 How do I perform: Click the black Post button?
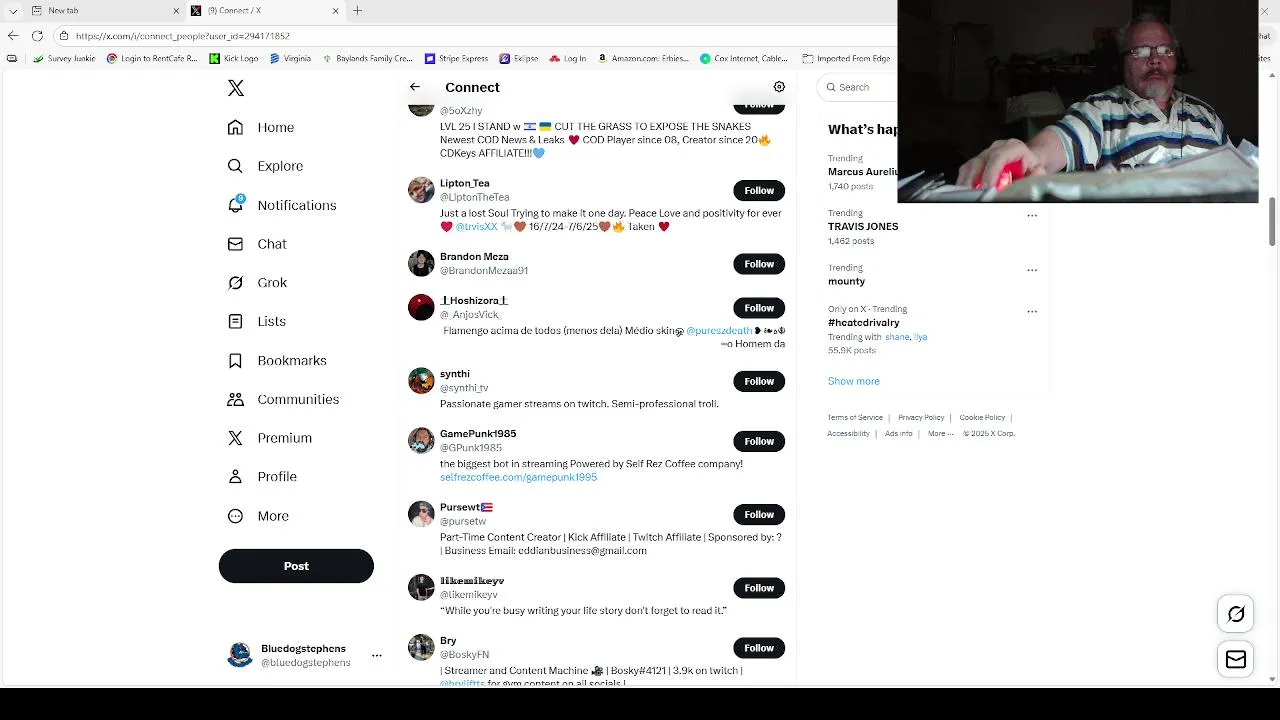[296, 566]
